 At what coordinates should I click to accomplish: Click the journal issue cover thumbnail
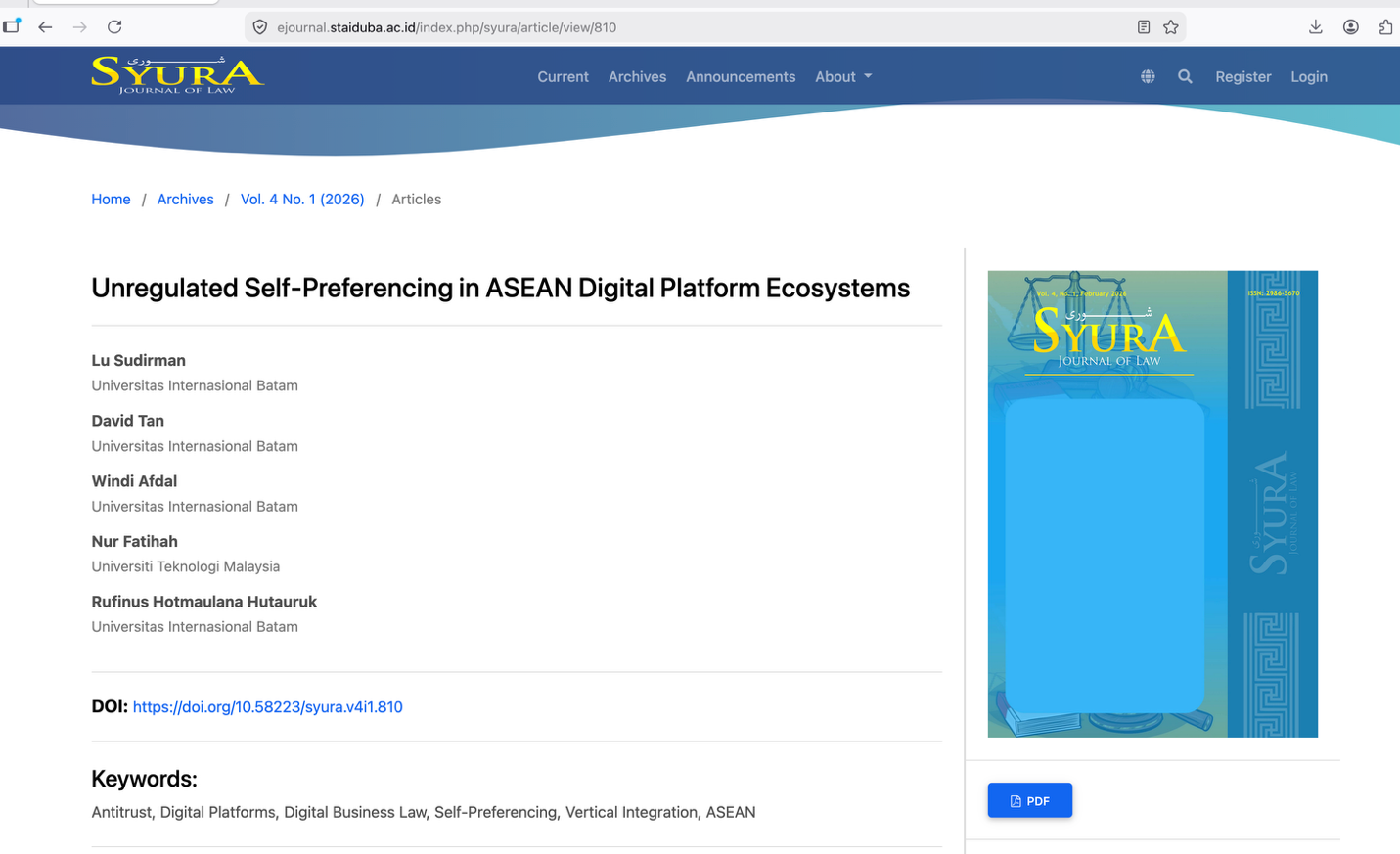coord(1152,504)
